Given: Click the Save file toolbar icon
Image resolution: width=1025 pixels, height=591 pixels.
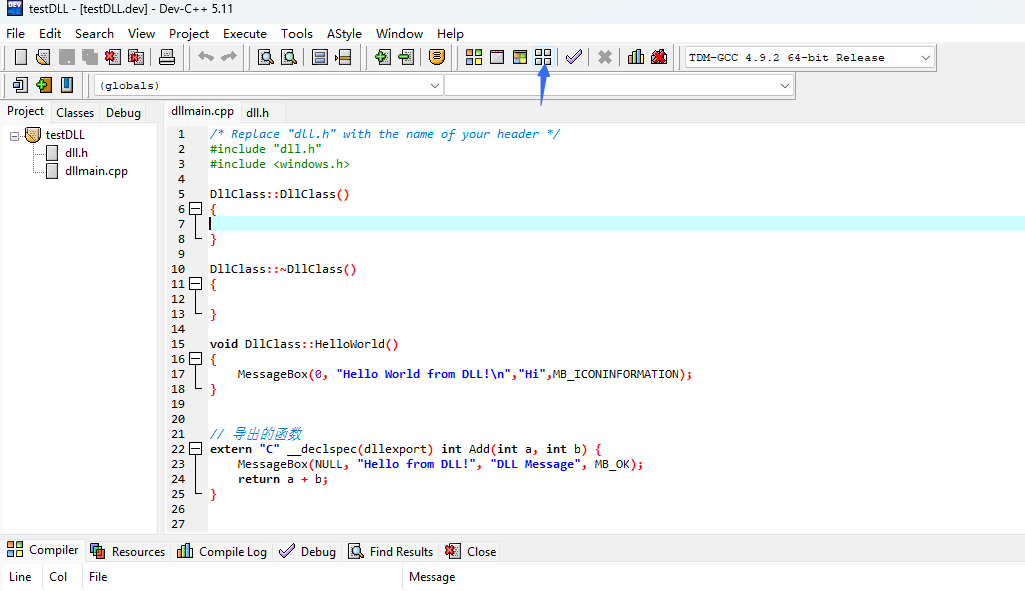Looking at the screenshot, I should tap(67, 58).
